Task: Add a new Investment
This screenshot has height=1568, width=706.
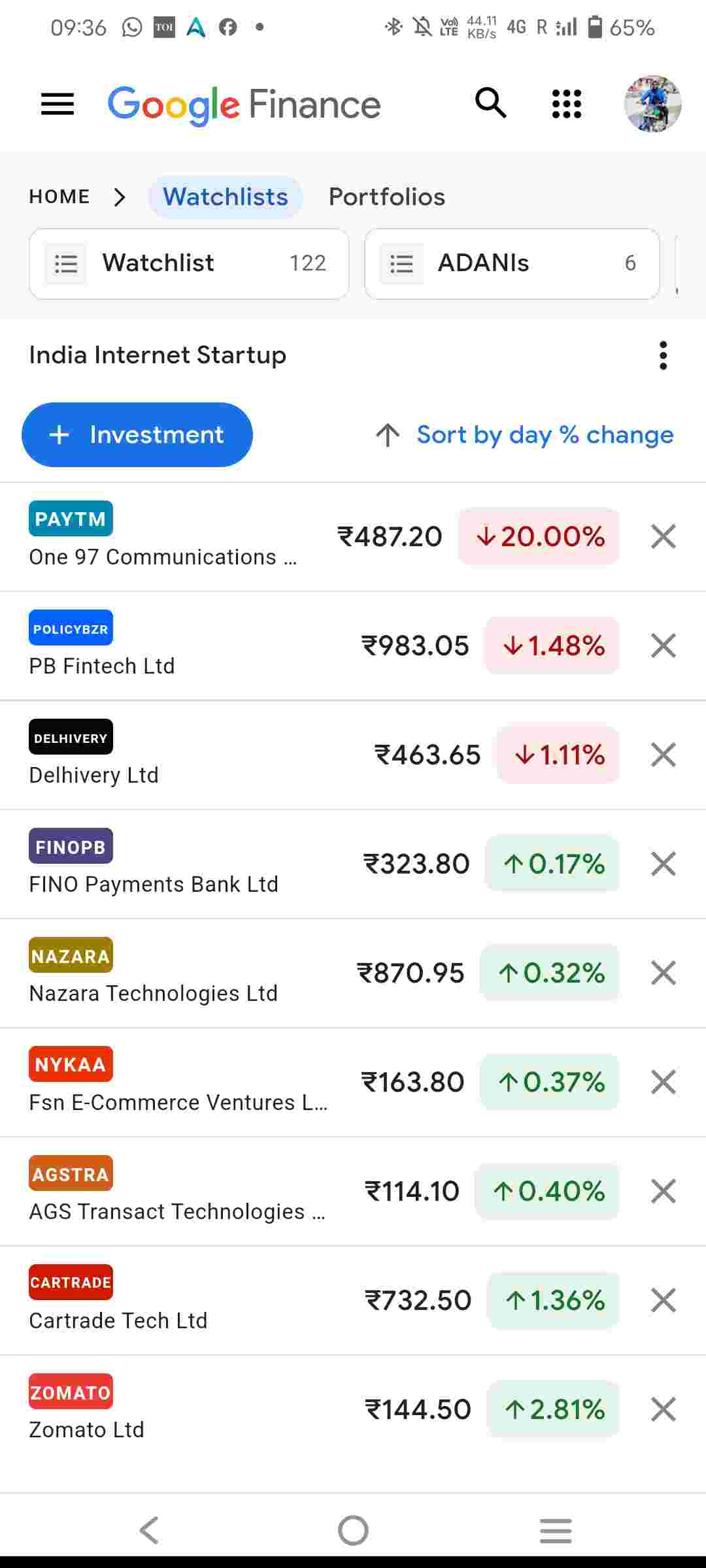Action: click(137, 435)
